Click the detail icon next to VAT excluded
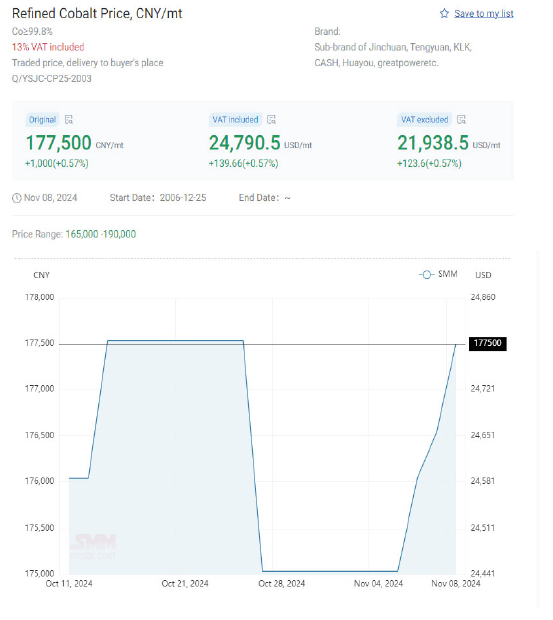This screenshot has width=553, height=620. click(x=461, y=119)
